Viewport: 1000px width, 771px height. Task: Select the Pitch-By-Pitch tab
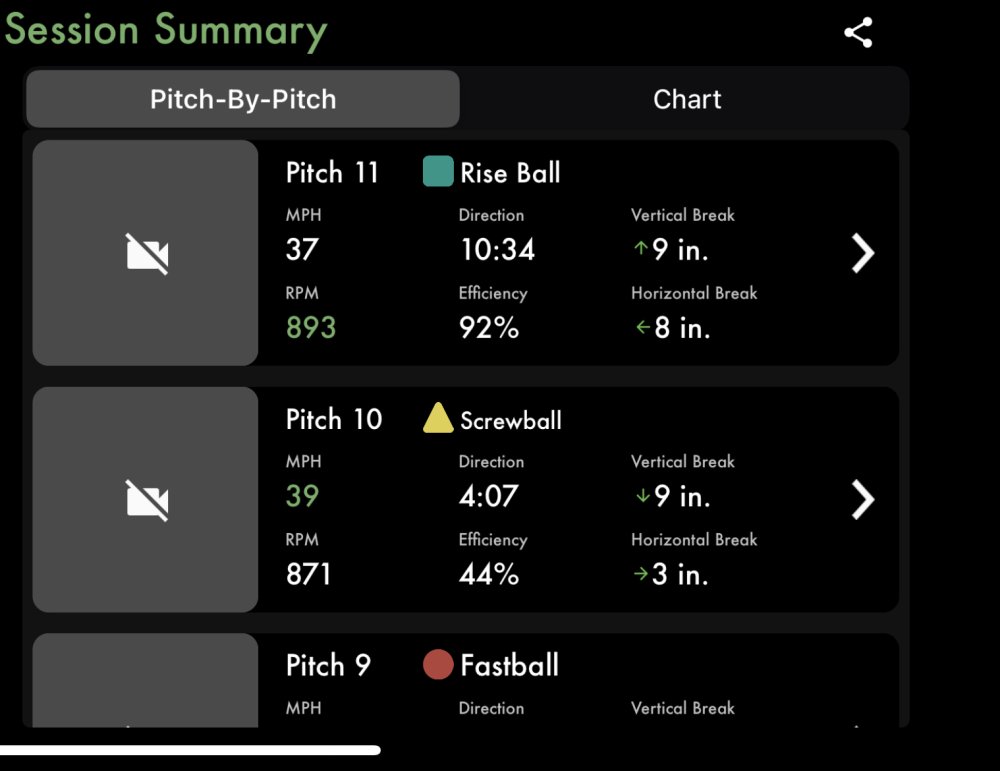(242, 99)
